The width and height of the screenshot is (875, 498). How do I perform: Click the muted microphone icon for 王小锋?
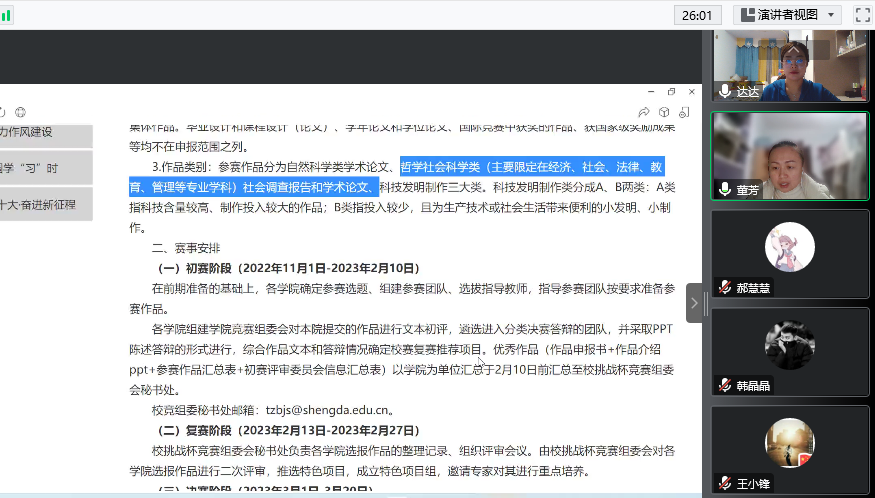(x=725, y=483)
